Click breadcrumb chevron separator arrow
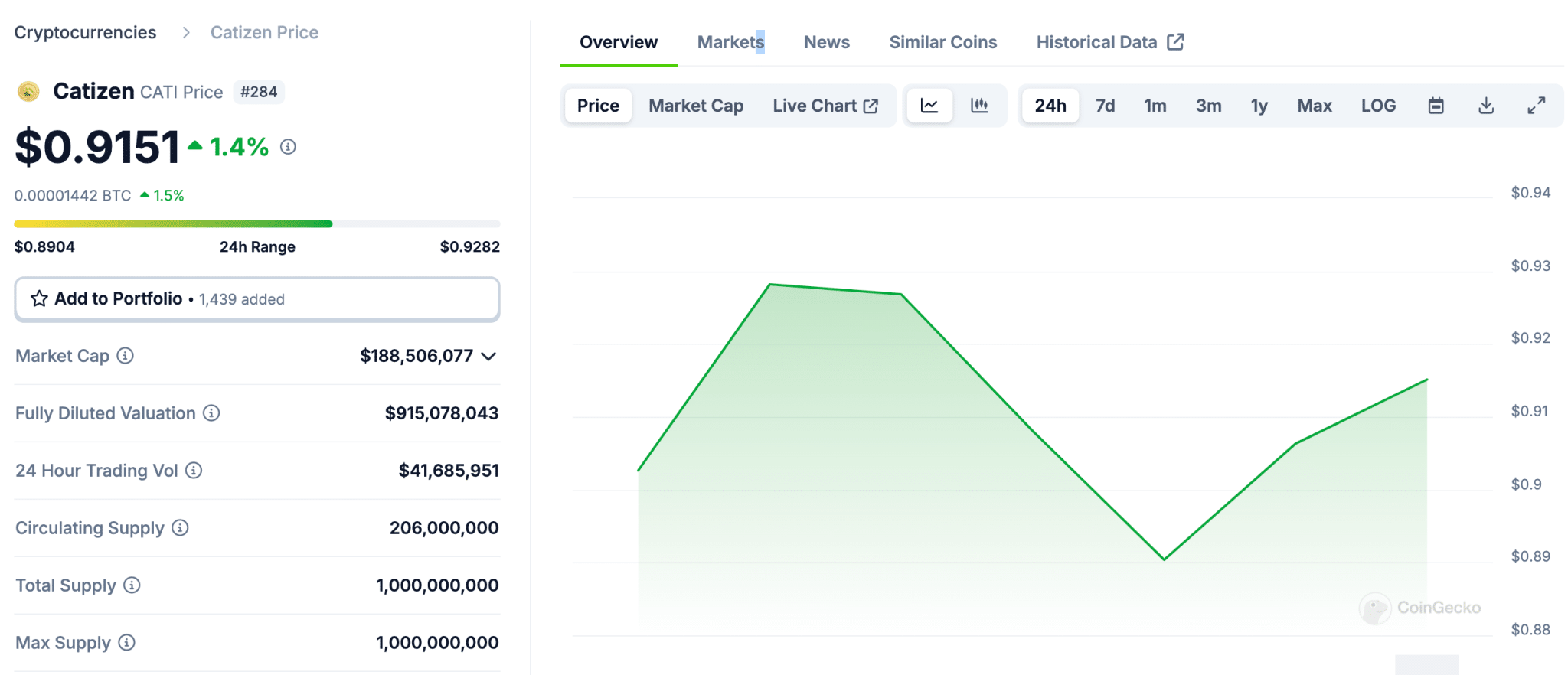 click(185, 32)
